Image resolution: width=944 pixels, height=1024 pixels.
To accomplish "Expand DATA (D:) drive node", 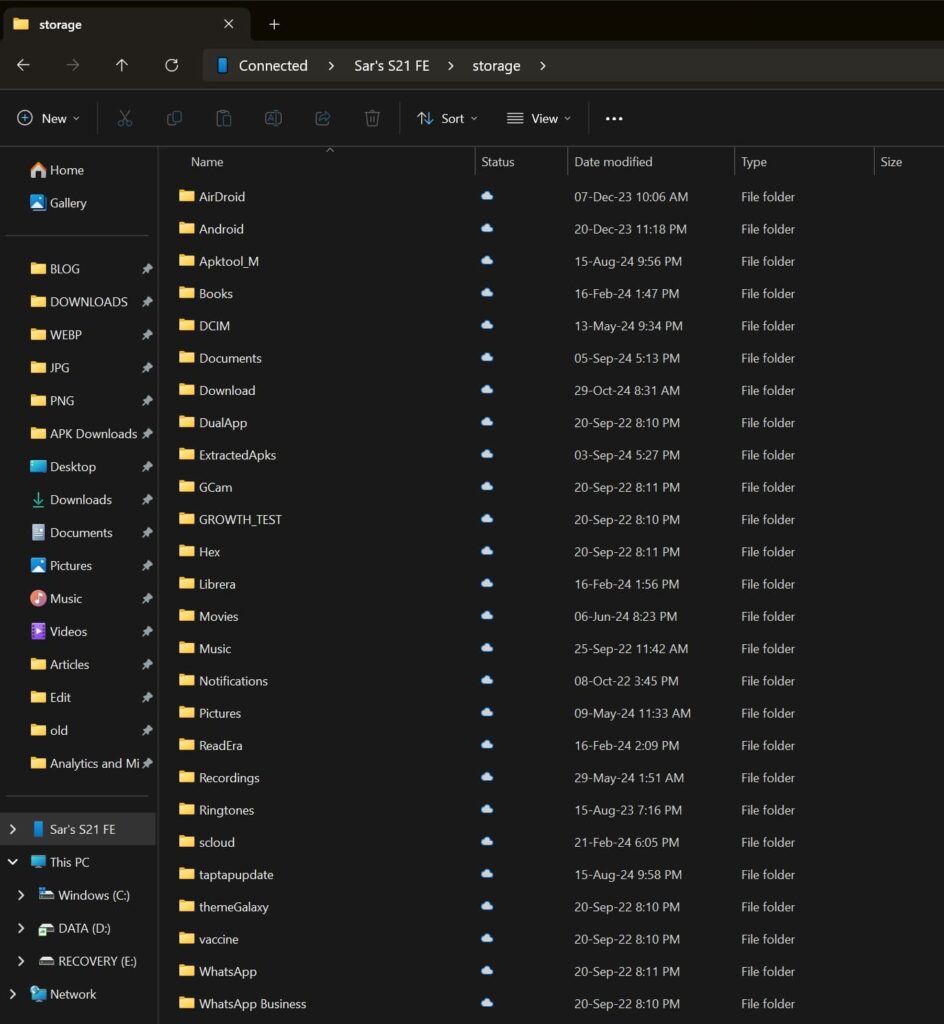I will pyautogui.click(x=21, y=928).
